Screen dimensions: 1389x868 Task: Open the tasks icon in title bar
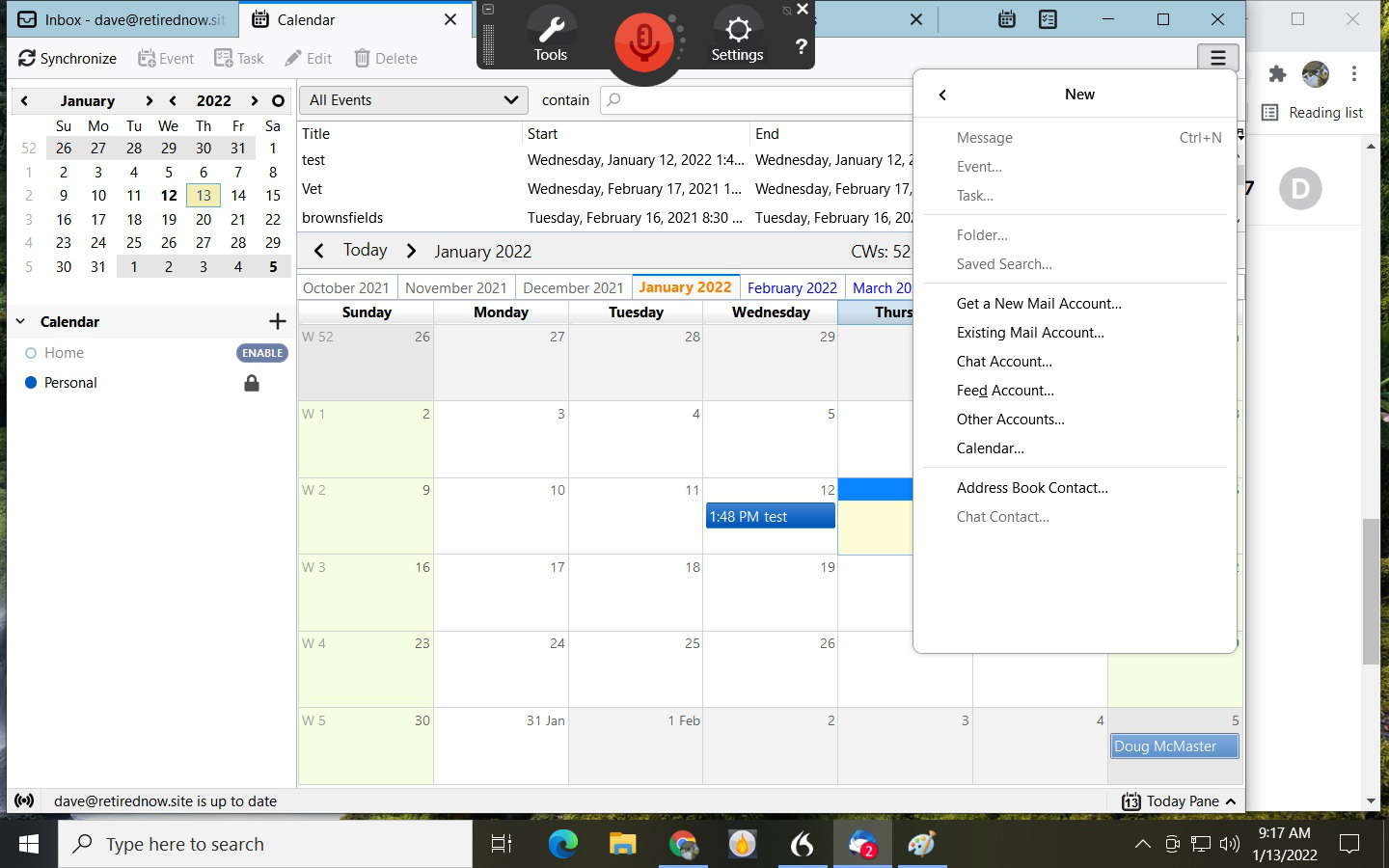click(x=1049, y=19)
